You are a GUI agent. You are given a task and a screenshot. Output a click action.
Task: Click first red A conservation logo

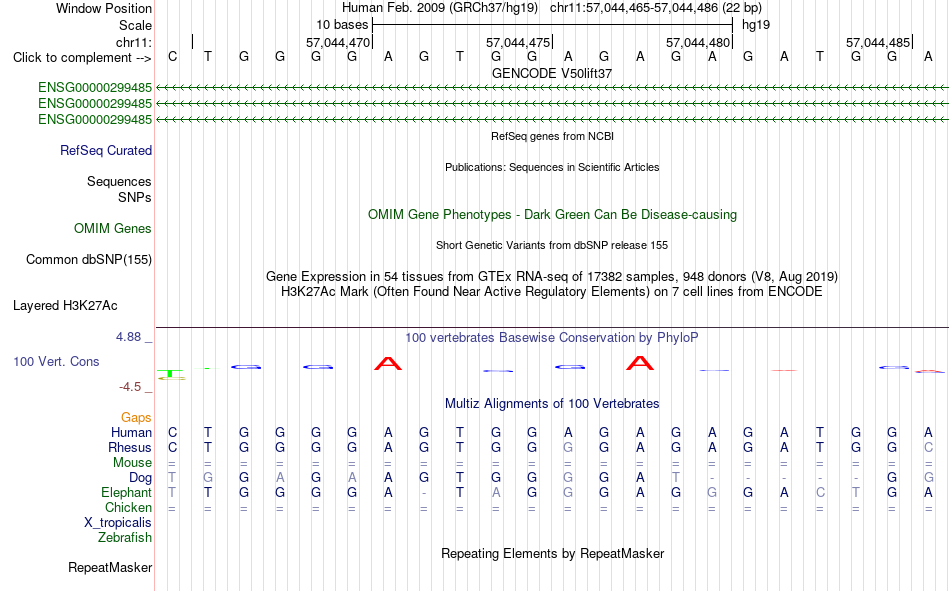[x=388, y=364]
